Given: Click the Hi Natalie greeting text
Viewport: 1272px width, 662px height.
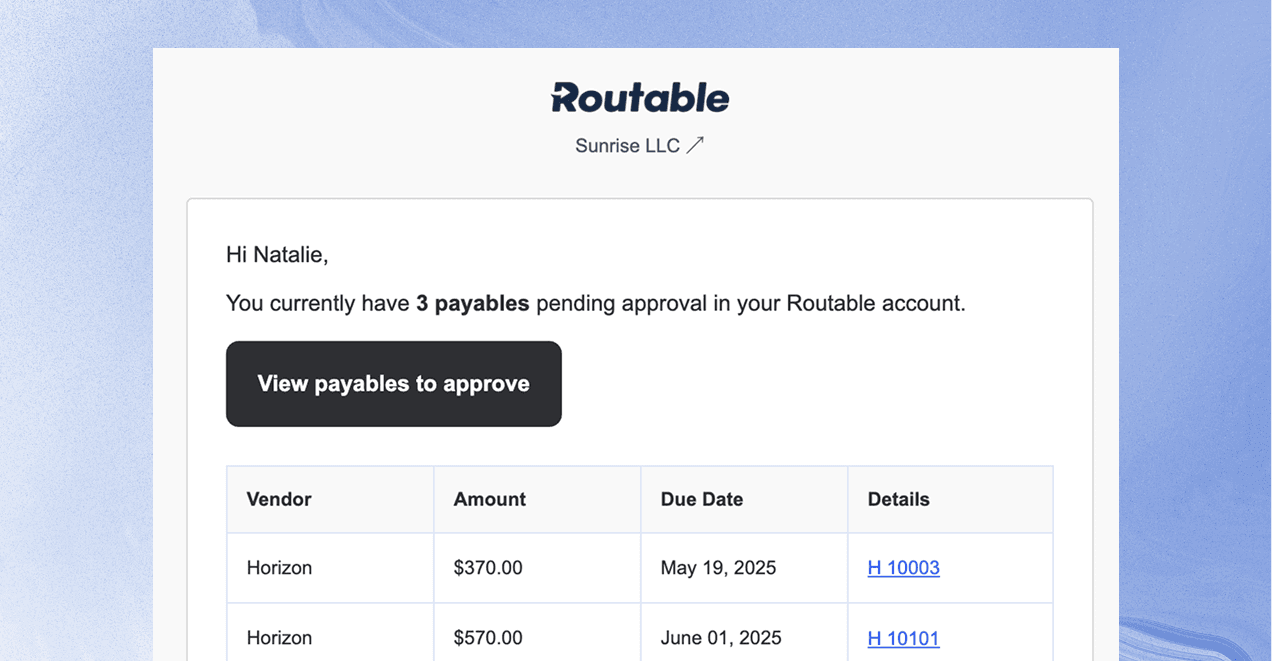Looking at the screenshot, I should click(277, 255).
